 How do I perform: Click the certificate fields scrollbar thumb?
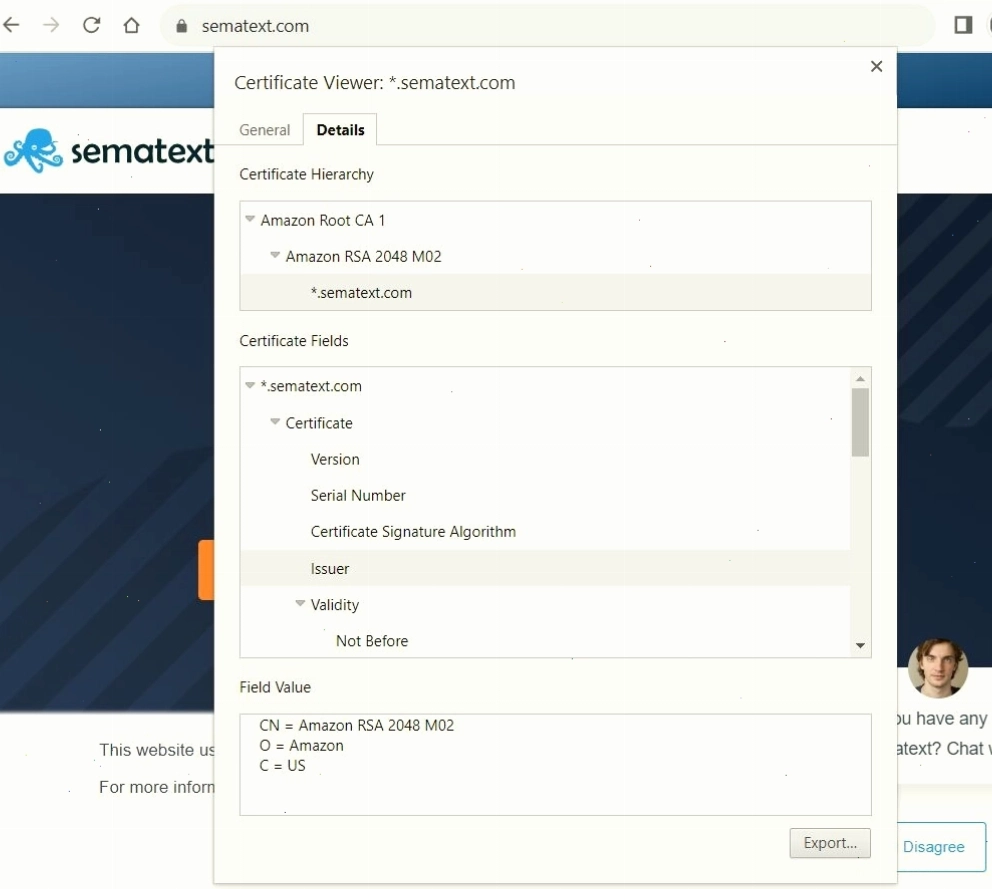tap(860, 422)
